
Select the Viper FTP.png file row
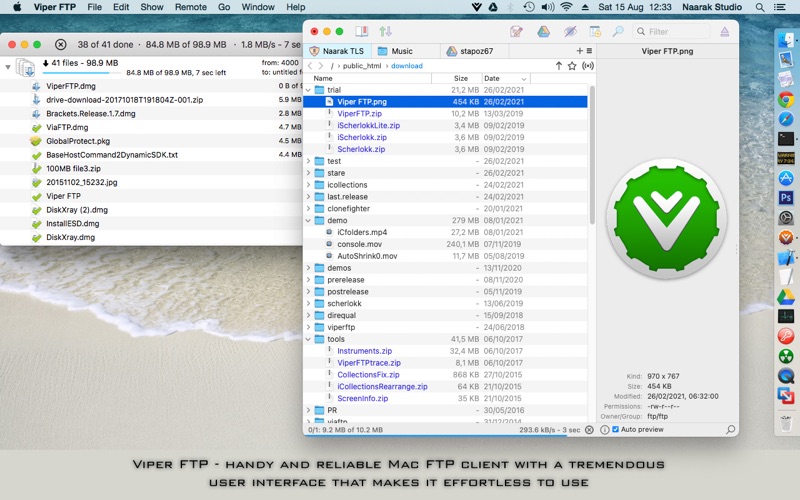445,102
